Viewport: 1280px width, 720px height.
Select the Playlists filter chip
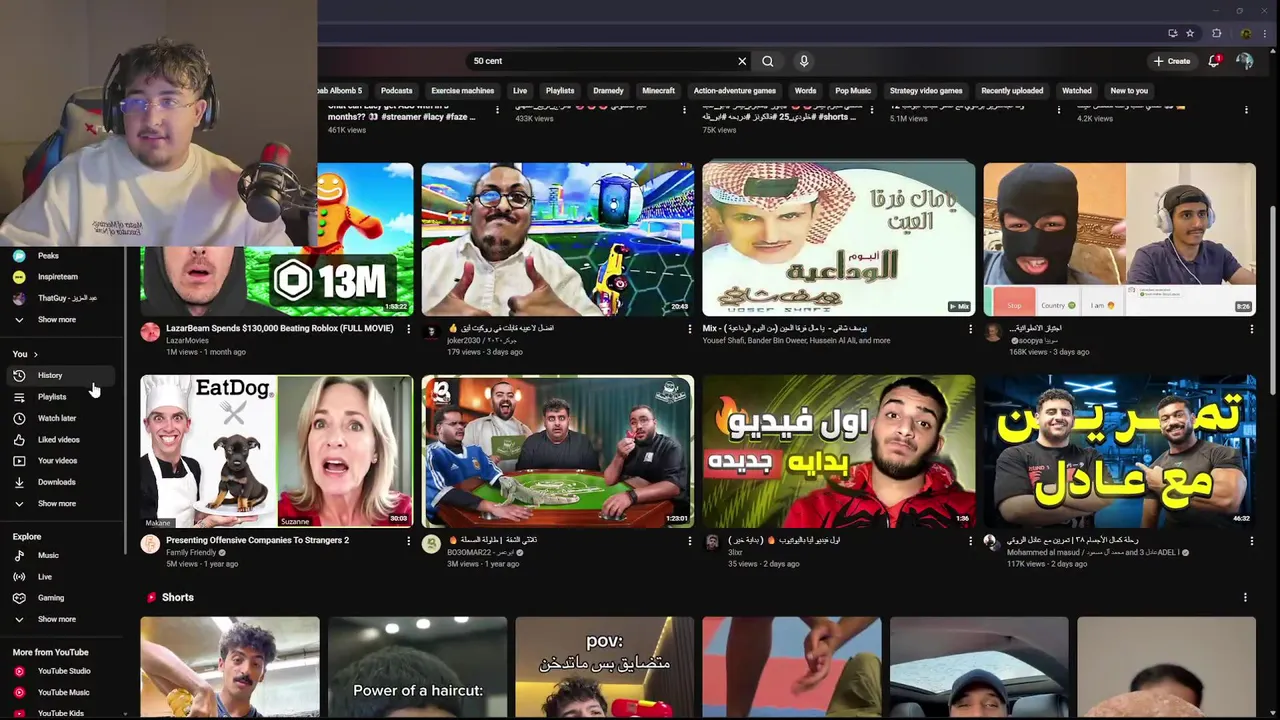coord(560,91)
